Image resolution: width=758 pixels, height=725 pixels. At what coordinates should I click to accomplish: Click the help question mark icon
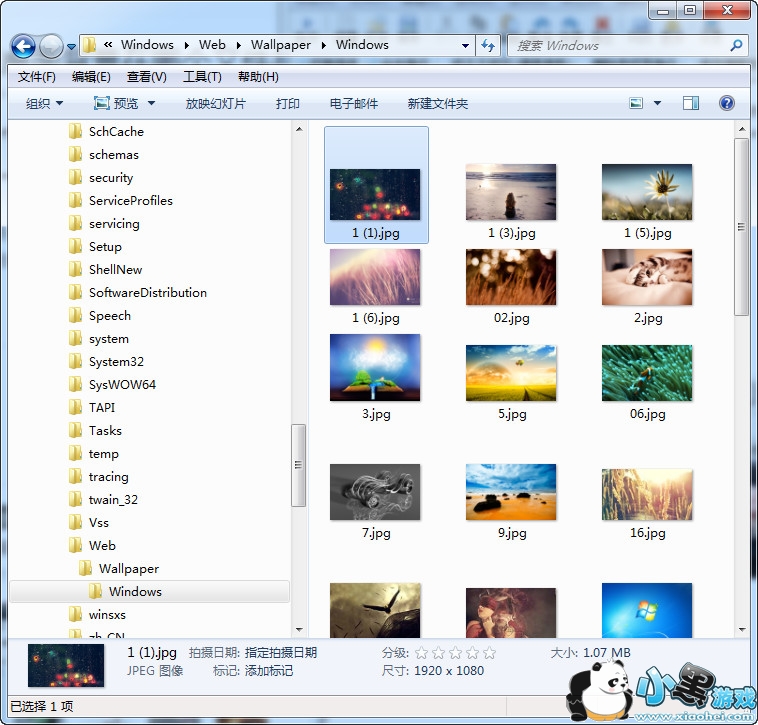click(x=727, y=103)
